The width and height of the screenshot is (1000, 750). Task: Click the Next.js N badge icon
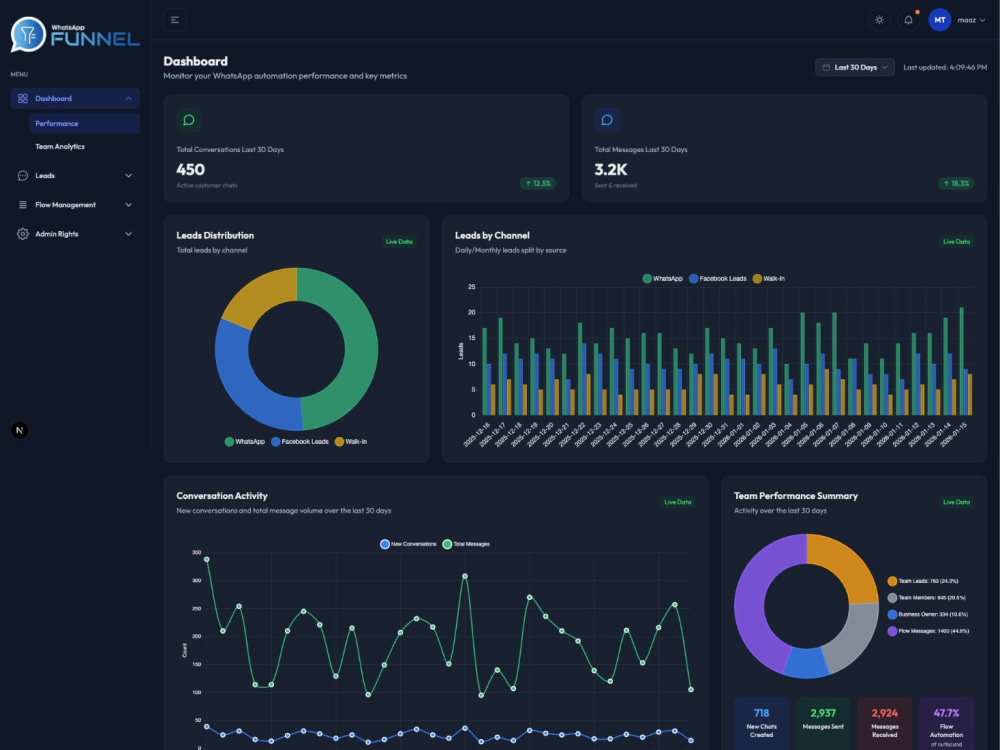tap(20, 430)
